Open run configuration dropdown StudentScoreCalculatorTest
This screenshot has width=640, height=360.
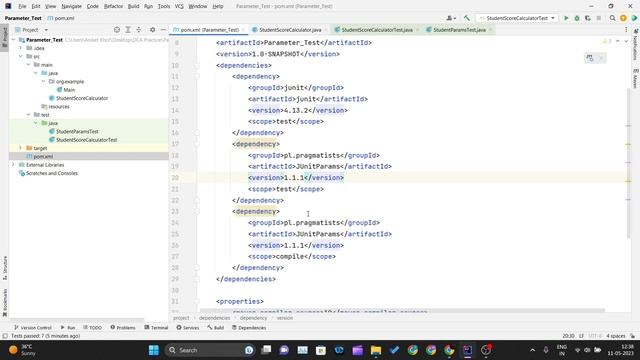517,18
